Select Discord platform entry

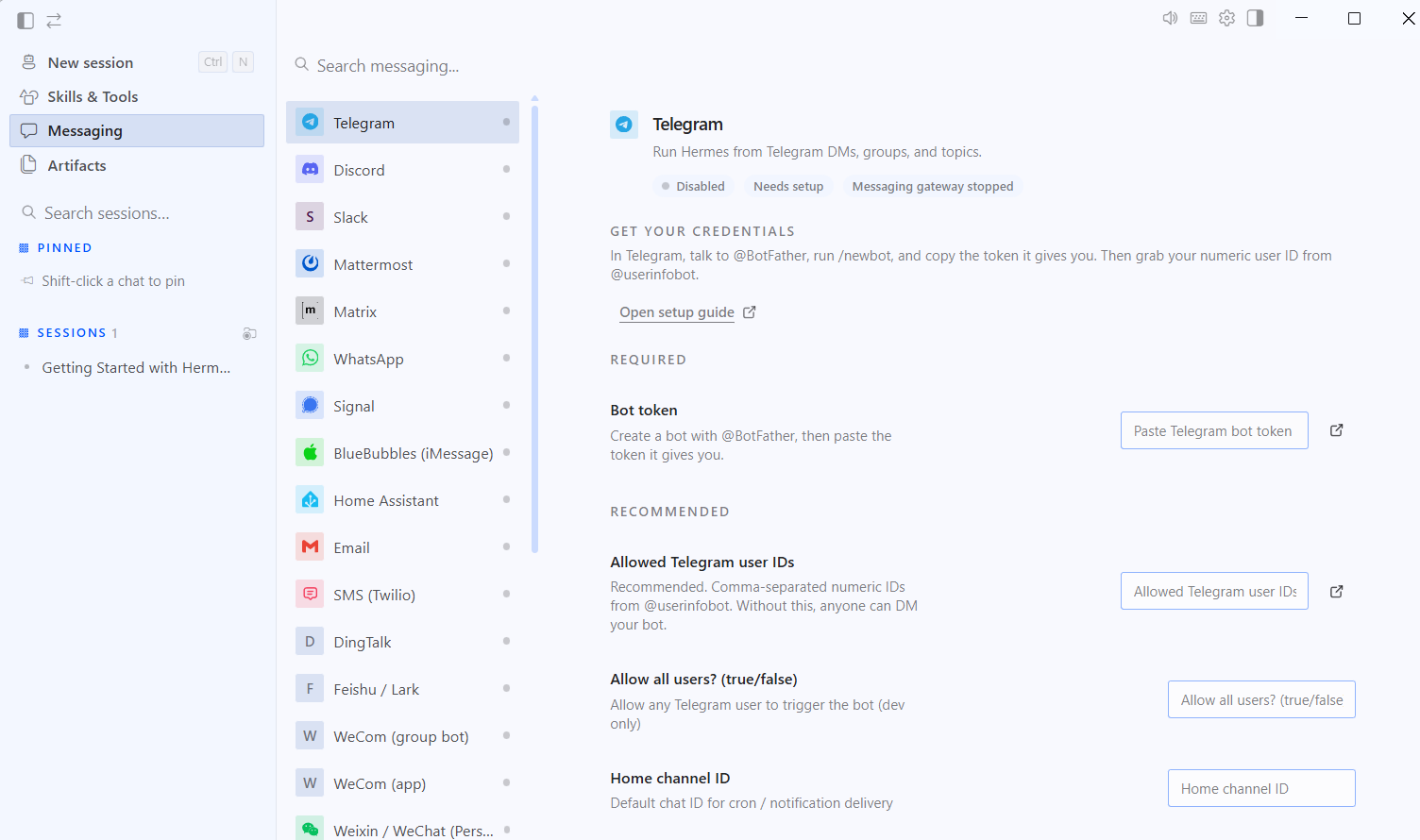pos(402,170)
